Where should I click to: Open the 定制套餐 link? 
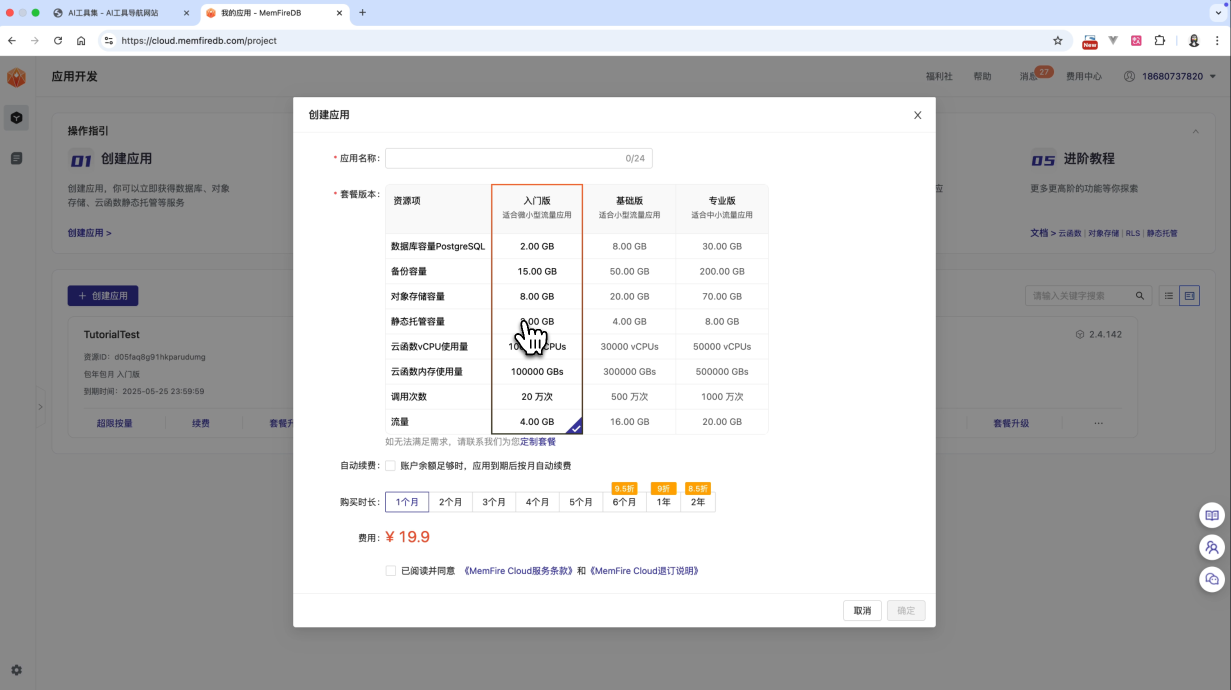pos(538,441)
